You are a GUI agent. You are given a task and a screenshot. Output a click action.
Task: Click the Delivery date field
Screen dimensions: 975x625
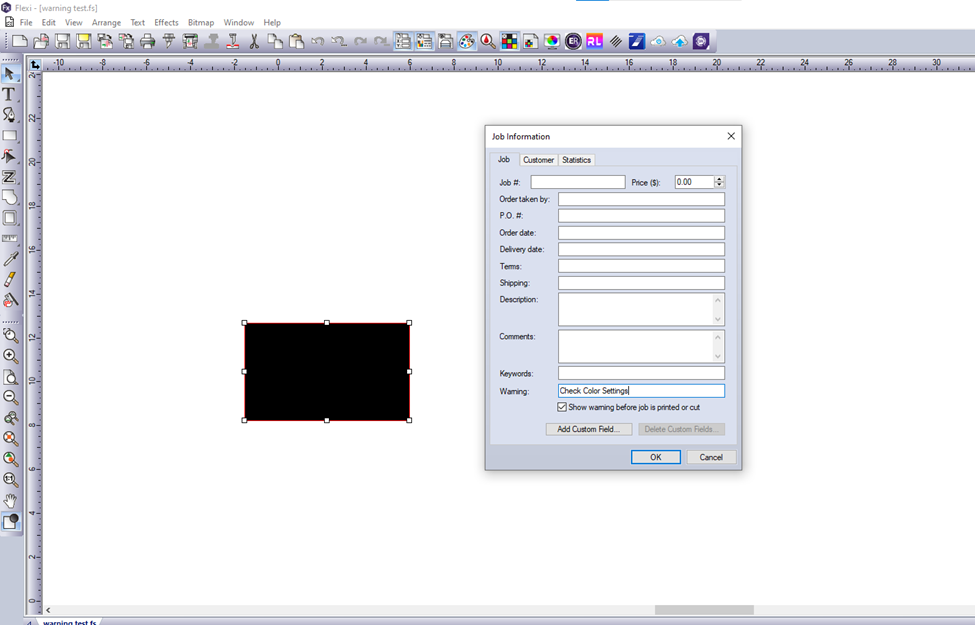641,249
